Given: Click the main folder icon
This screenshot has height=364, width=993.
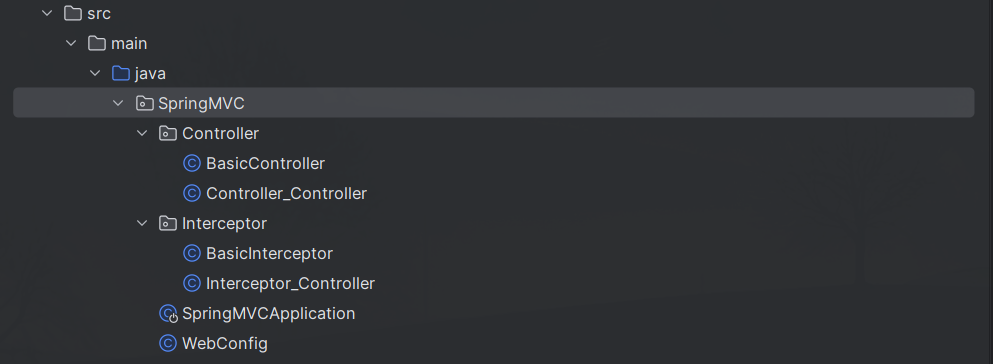Looking at the screenshot, I should [x=97, y=43].
